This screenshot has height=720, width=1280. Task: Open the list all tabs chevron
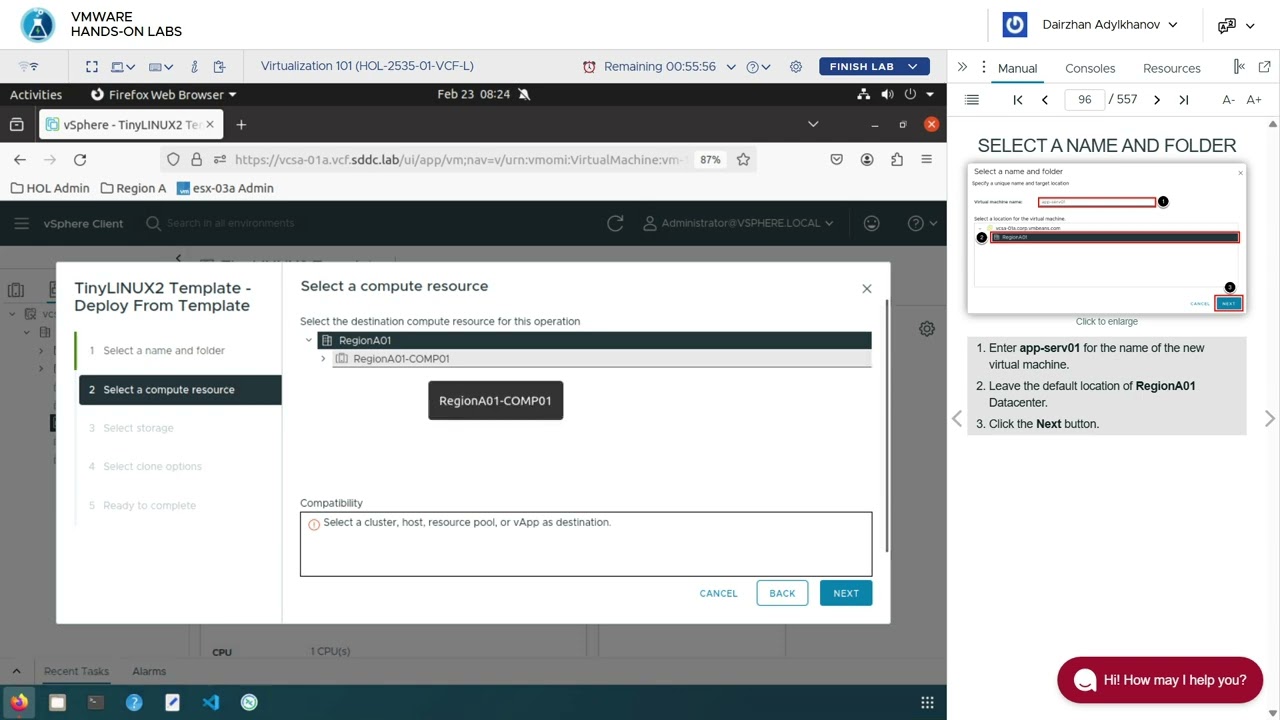(x=813, y=125)
